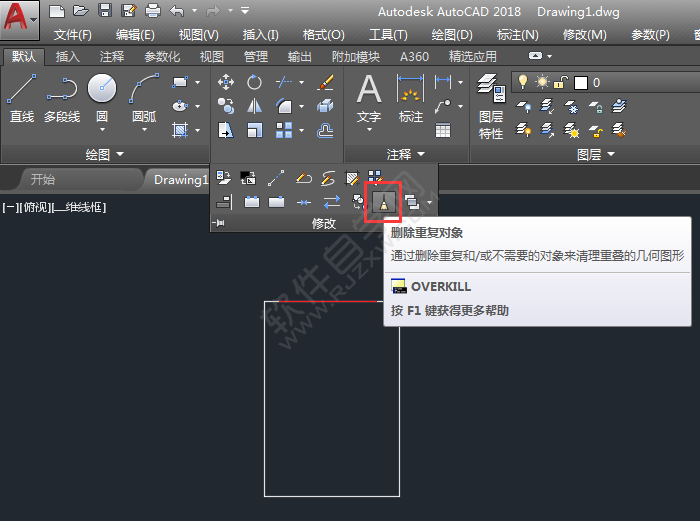
Task: Select the 圆 (Circle) tool
Action: (102, 97)
